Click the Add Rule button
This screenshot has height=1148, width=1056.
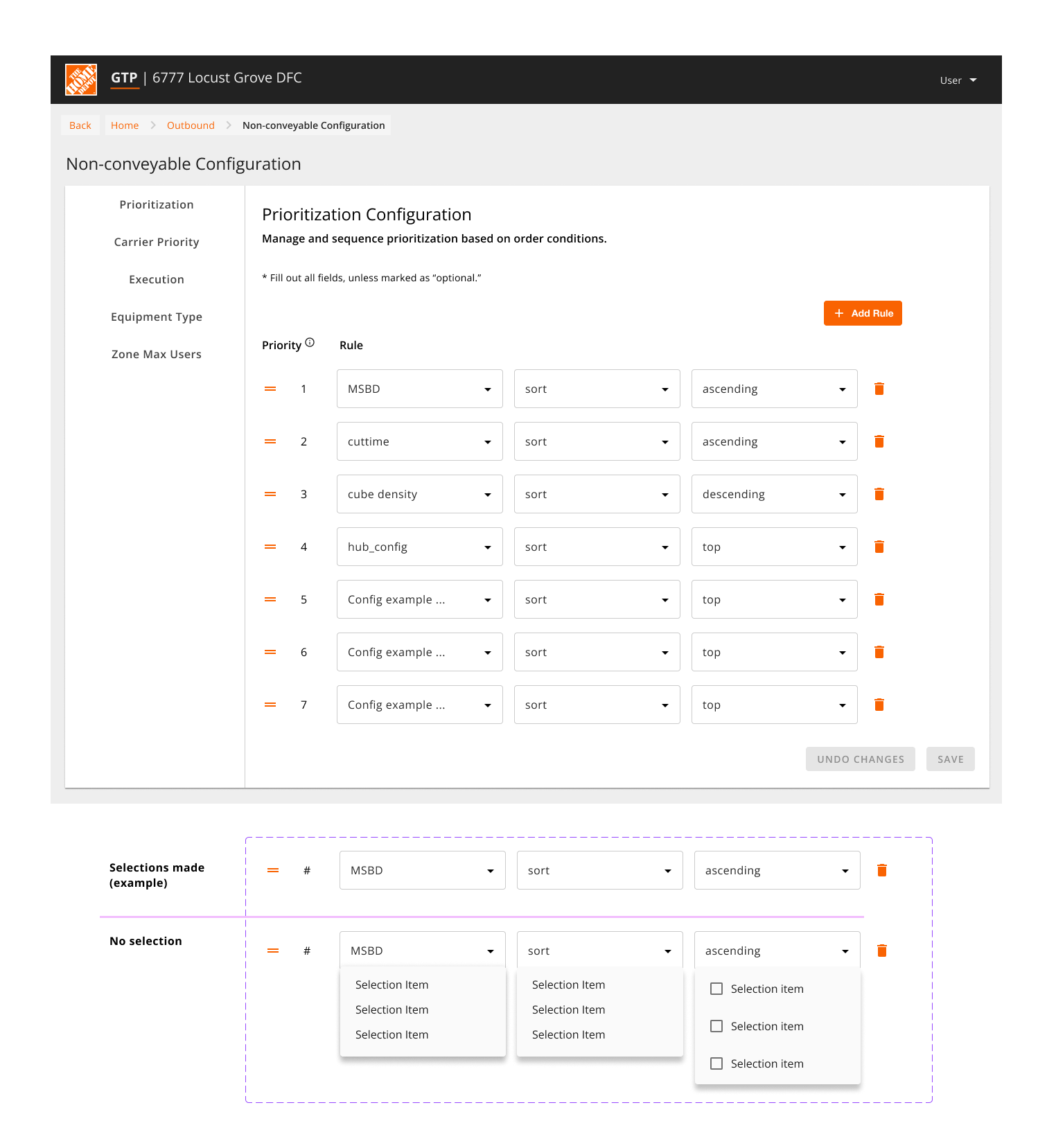pos(863,313)
